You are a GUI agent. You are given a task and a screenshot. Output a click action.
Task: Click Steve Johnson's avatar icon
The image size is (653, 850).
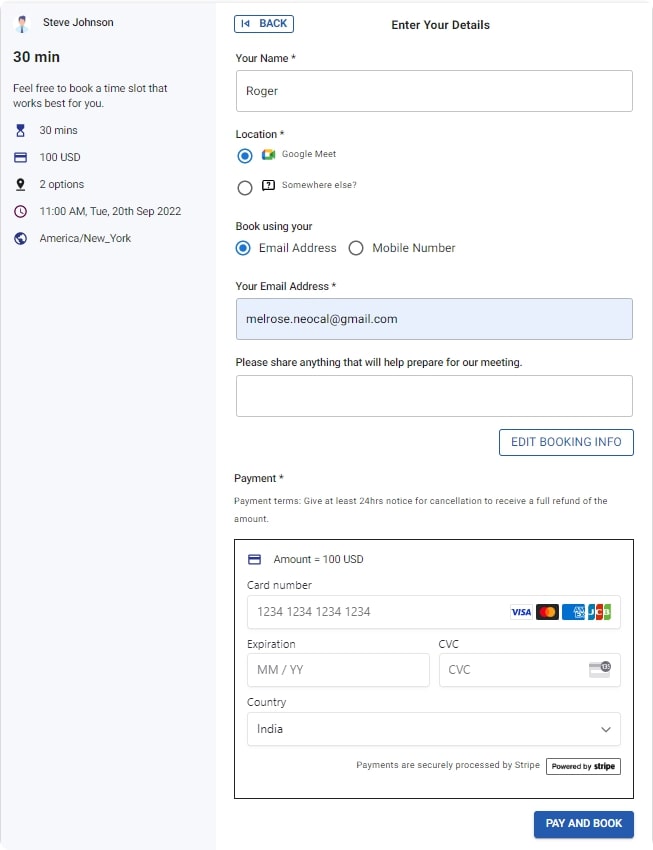[x=22, y=23]
